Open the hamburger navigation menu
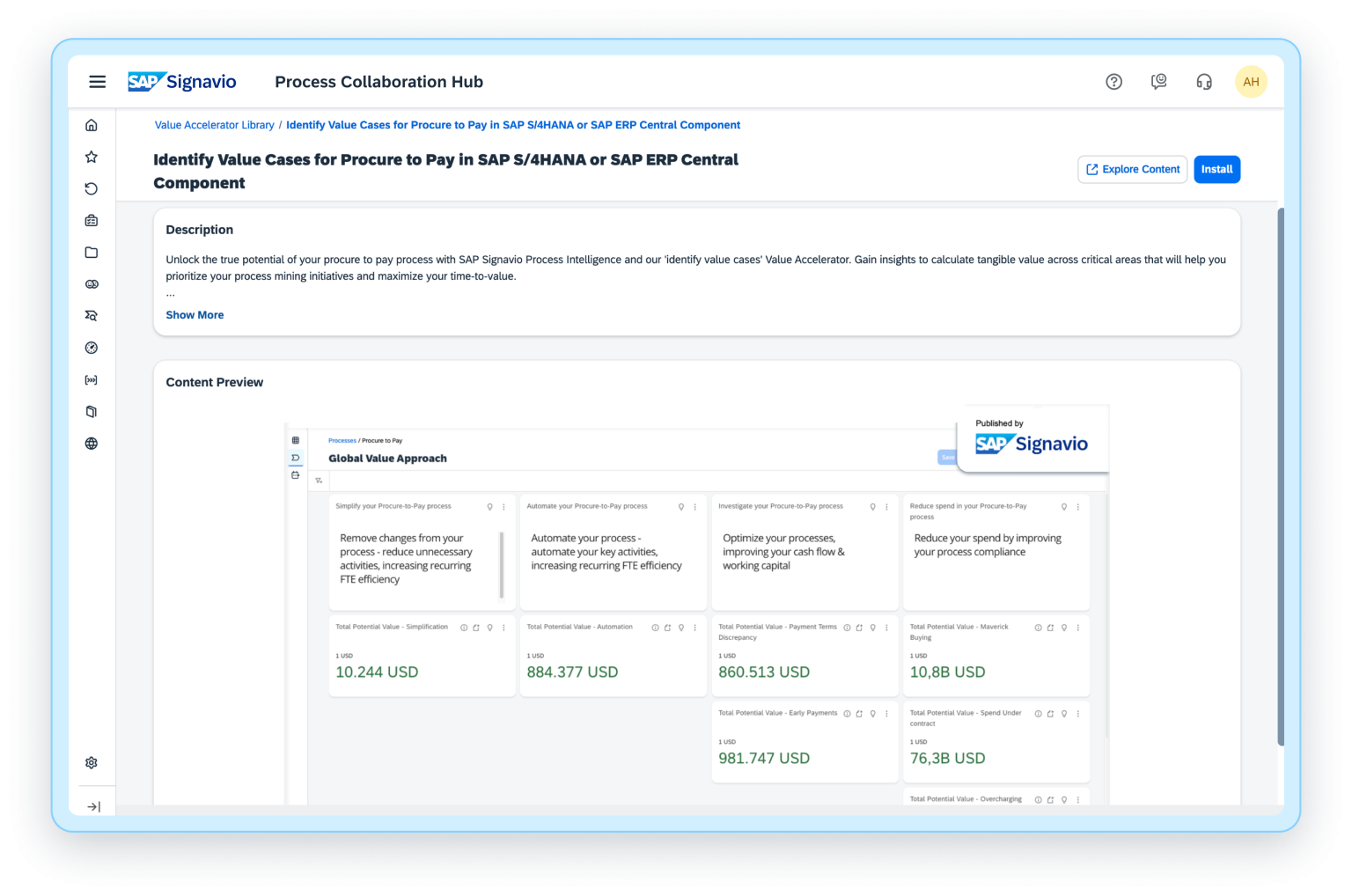 pyautogui.click(x=97, y=81)
